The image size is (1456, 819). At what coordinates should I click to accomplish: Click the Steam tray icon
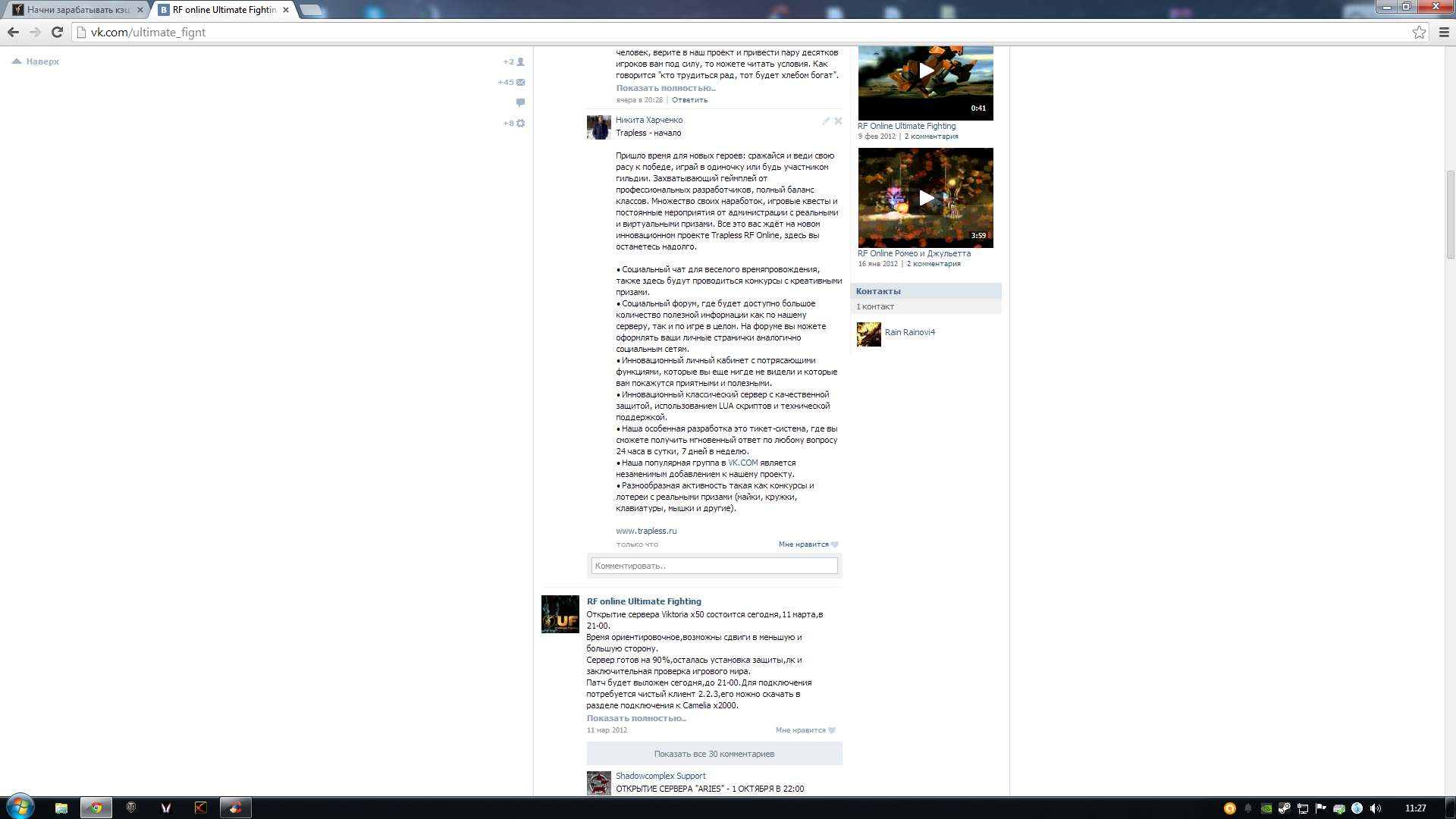click(x=1284, y=808)
